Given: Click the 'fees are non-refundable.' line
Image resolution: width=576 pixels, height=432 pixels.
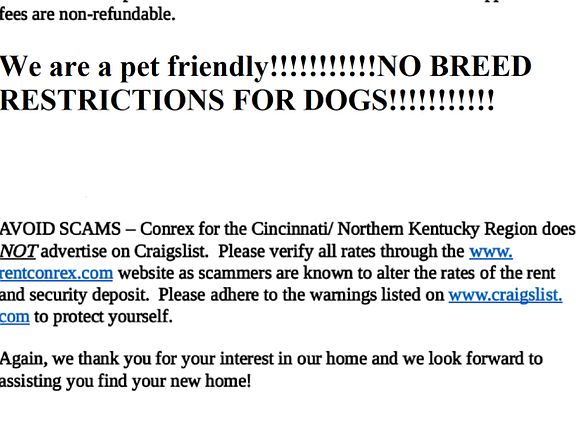Looking at the screenshot, I should pos(87,15).
